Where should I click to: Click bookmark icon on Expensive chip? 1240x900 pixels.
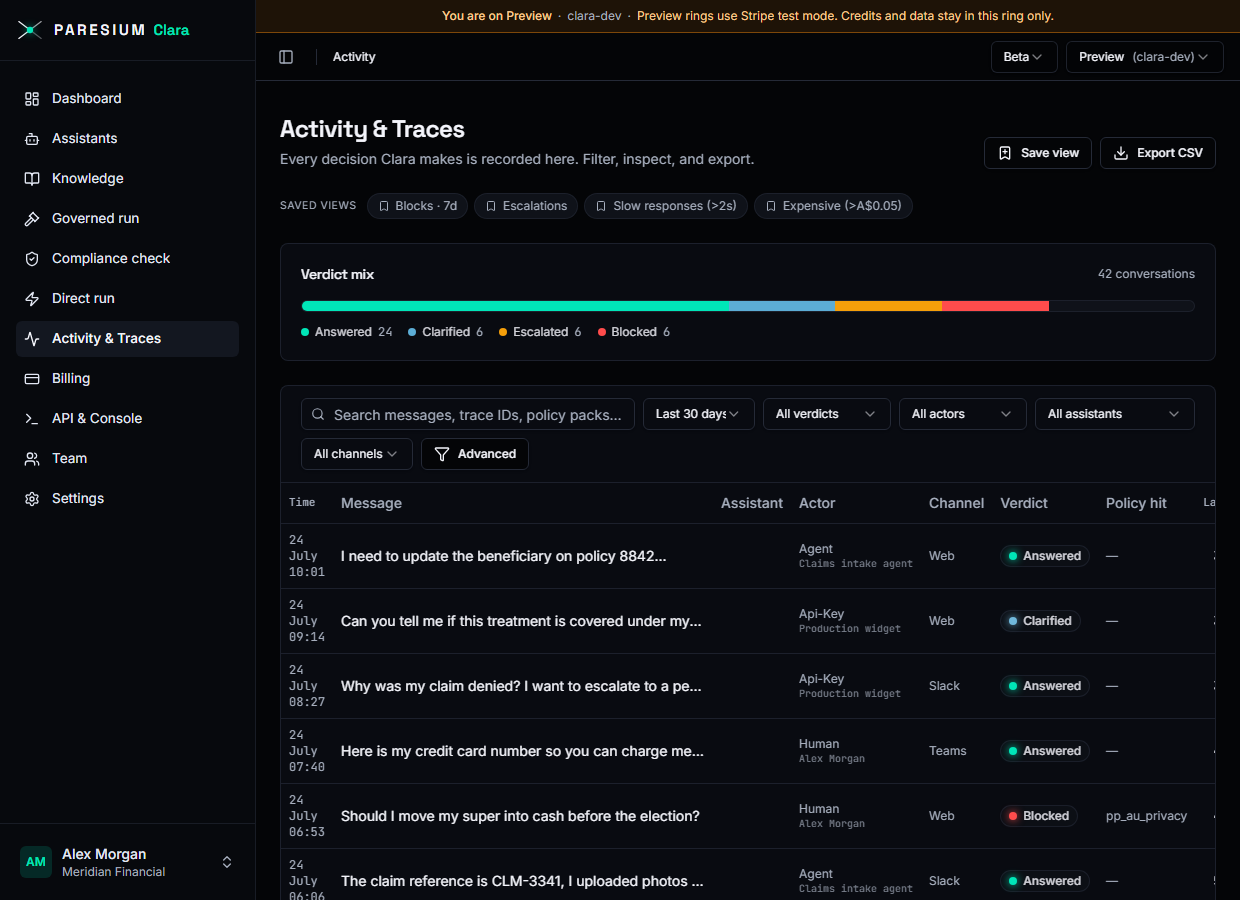pyautogui.click(x=771, y=206)
